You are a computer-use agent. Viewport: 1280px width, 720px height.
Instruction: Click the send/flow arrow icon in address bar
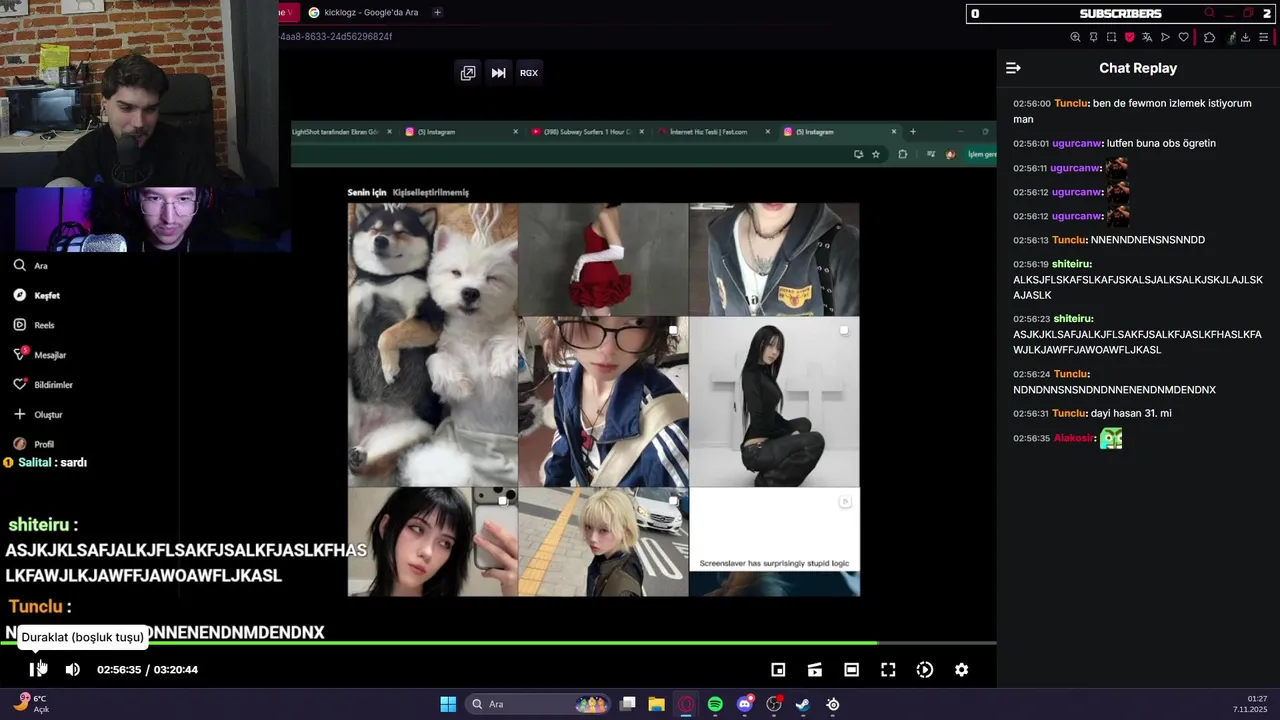tap(1165, 37)
